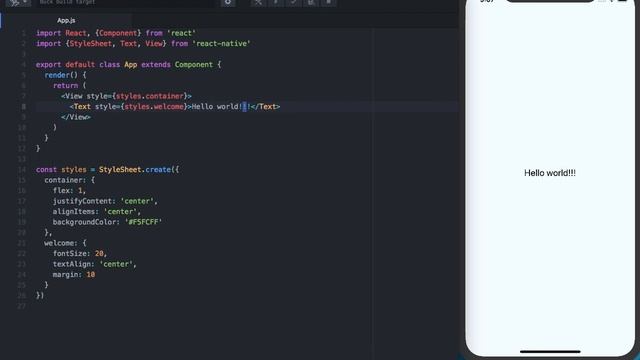Click the 'flex: 1' property
Screen dimensions: 640x360
click(68, 191)
